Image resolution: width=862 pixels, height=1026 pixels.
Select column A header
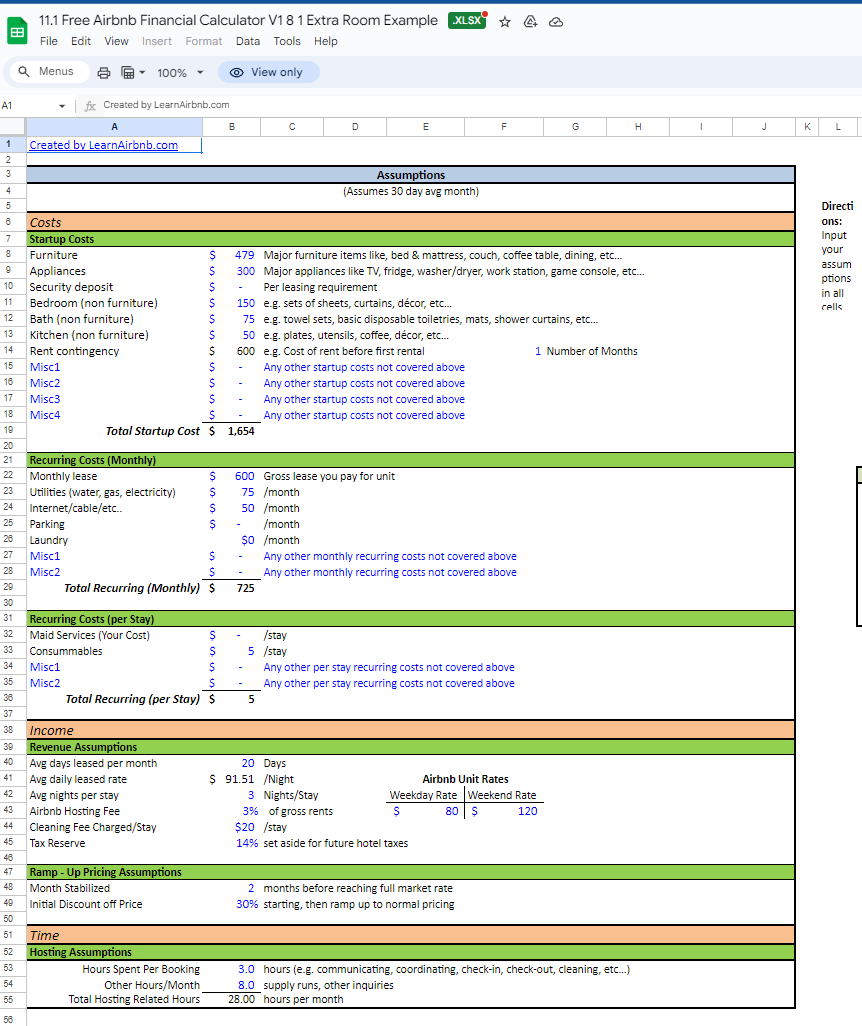click(115, 127)
